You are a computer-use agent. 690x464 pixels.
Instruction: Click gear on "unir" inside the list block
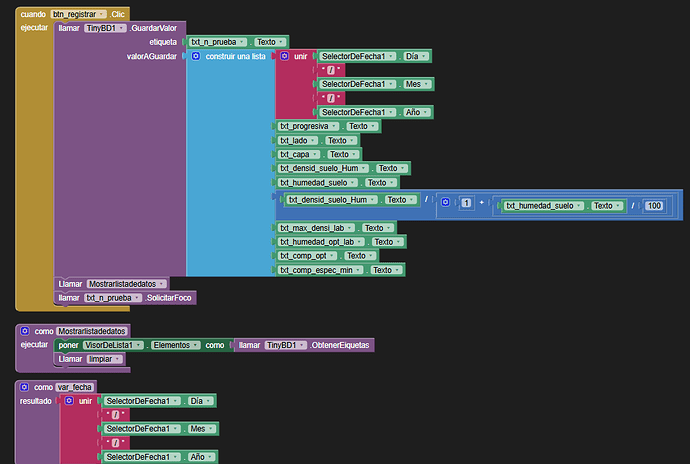[285, 57]
